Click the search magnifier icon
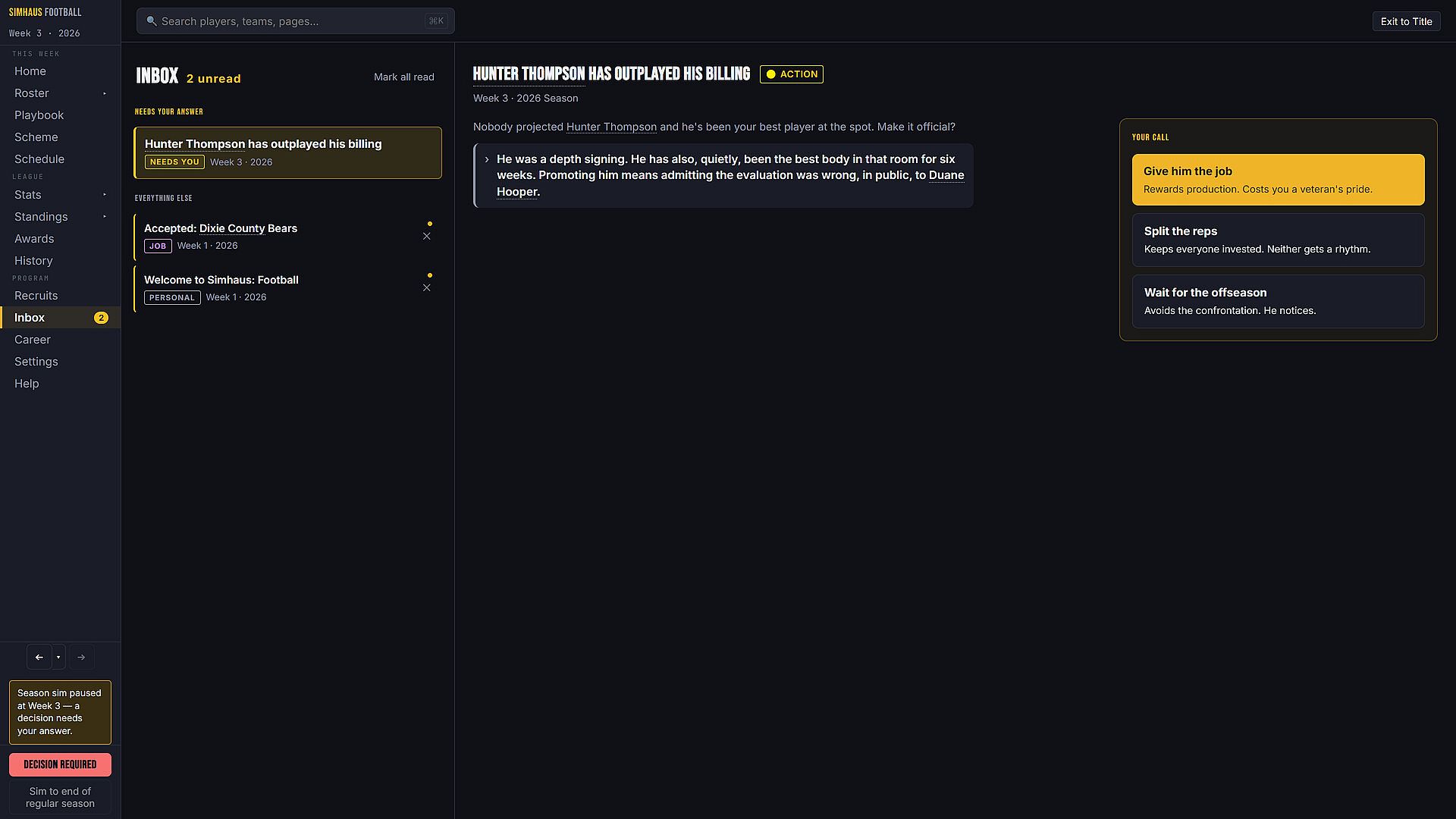 tap(152, 21)
